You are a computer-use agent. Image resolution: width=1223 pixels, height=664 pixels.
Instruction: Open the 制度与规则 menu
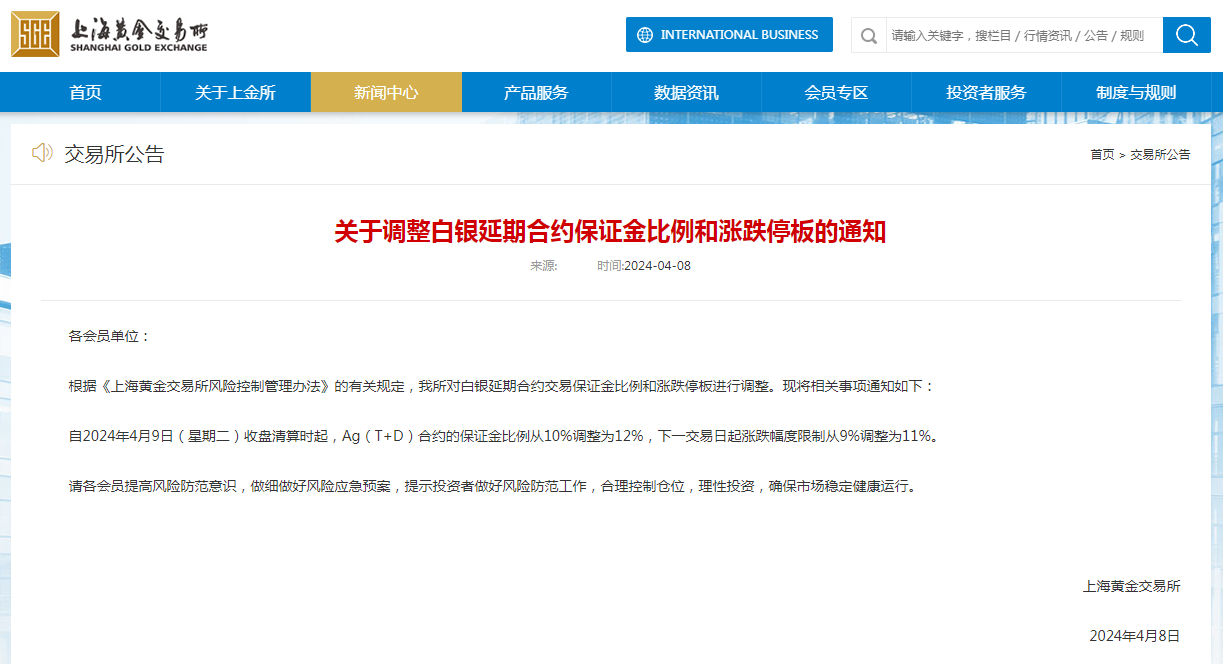[x=1136, y=92]
